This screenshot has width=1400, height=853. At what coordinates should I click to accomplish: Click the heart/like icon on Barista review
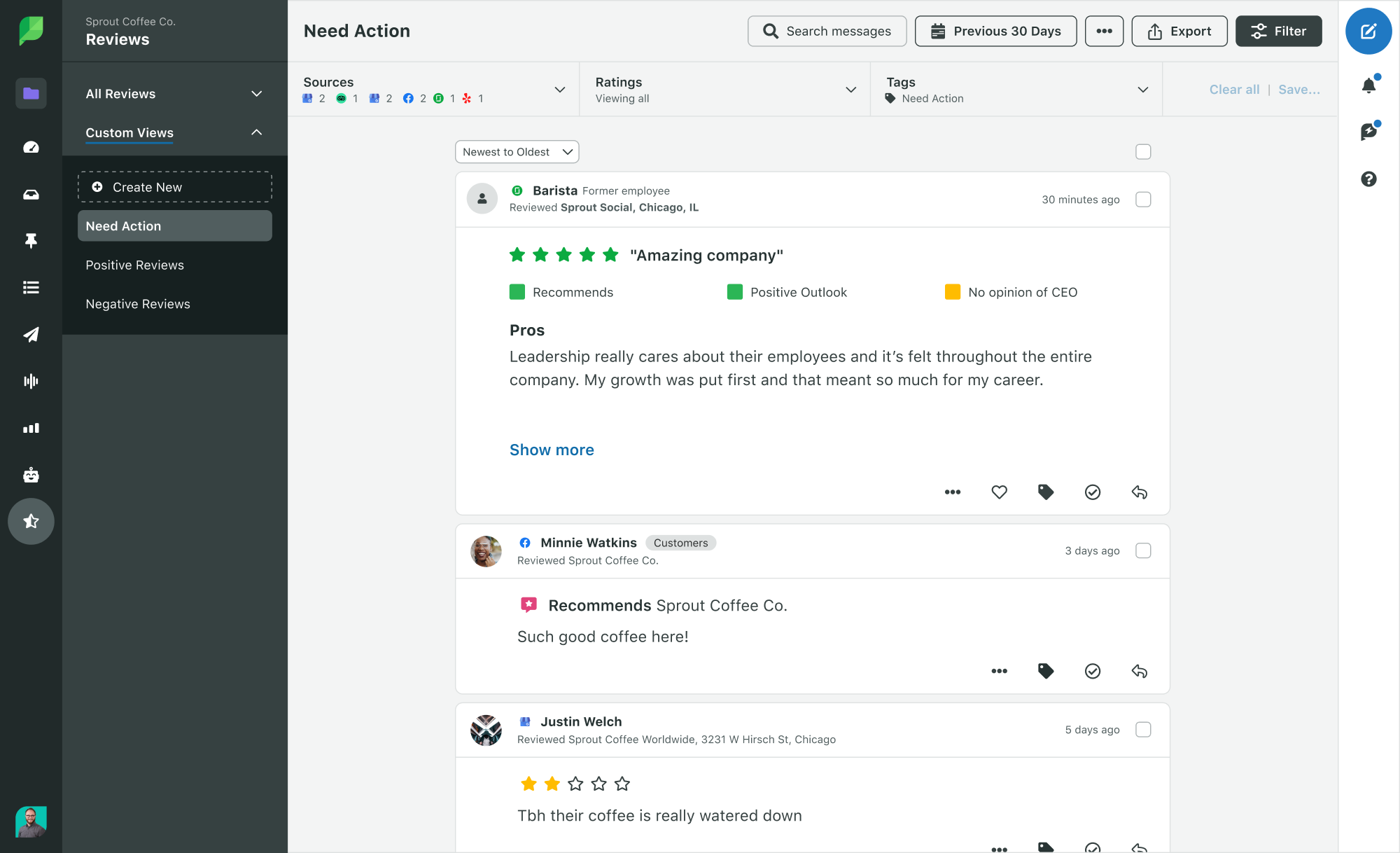(999, 491)
